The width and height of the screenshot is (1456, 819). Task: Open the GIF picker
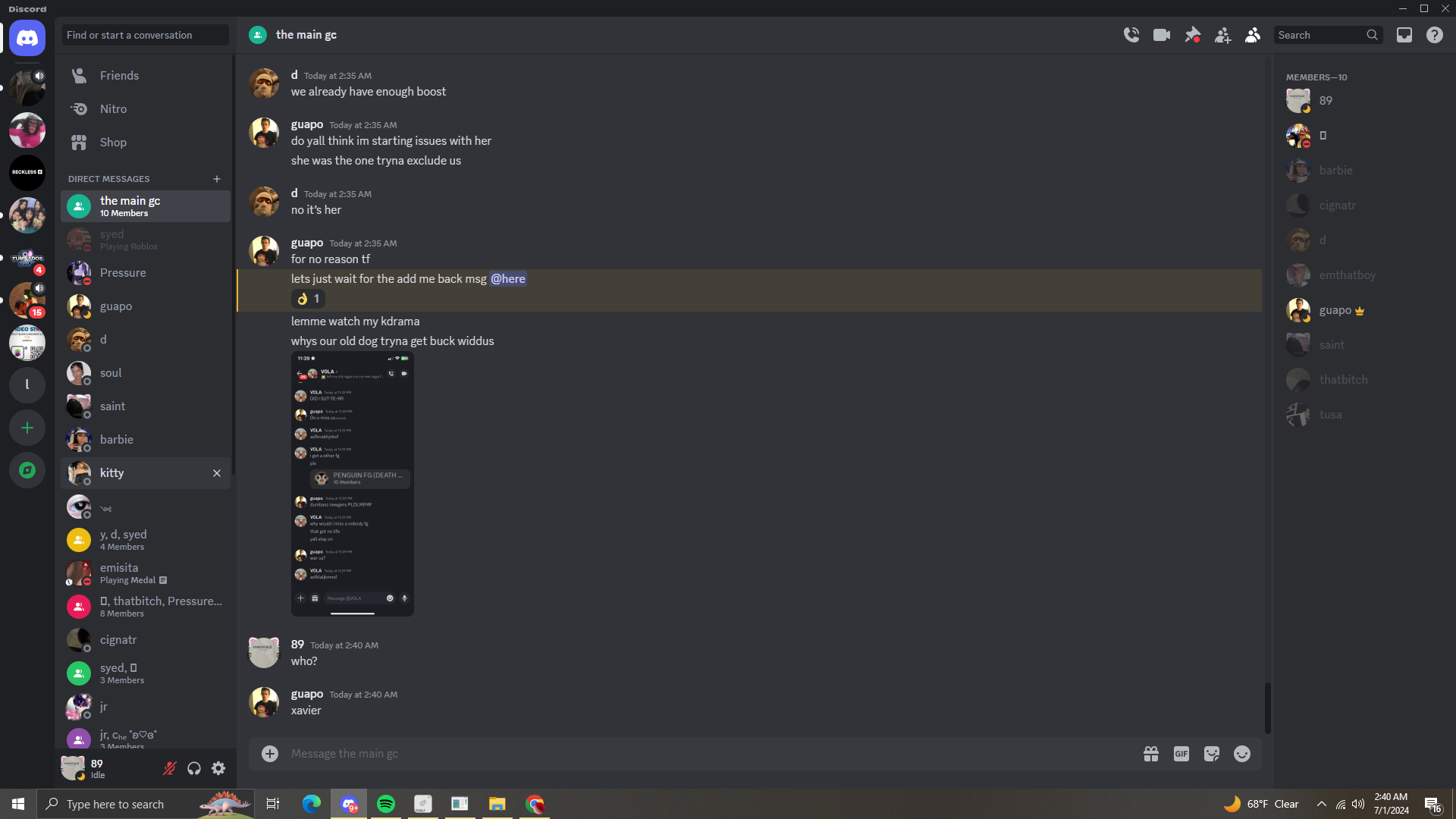pos(1181,754)
